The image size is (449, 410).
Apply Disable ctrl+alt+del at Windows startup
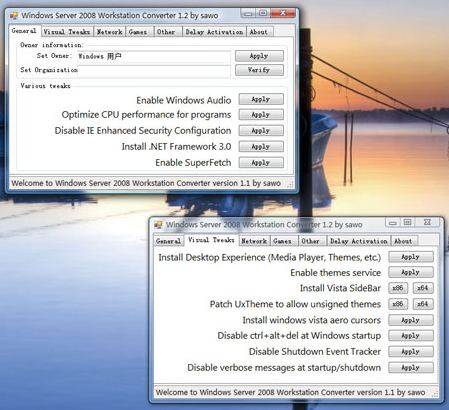411,336
